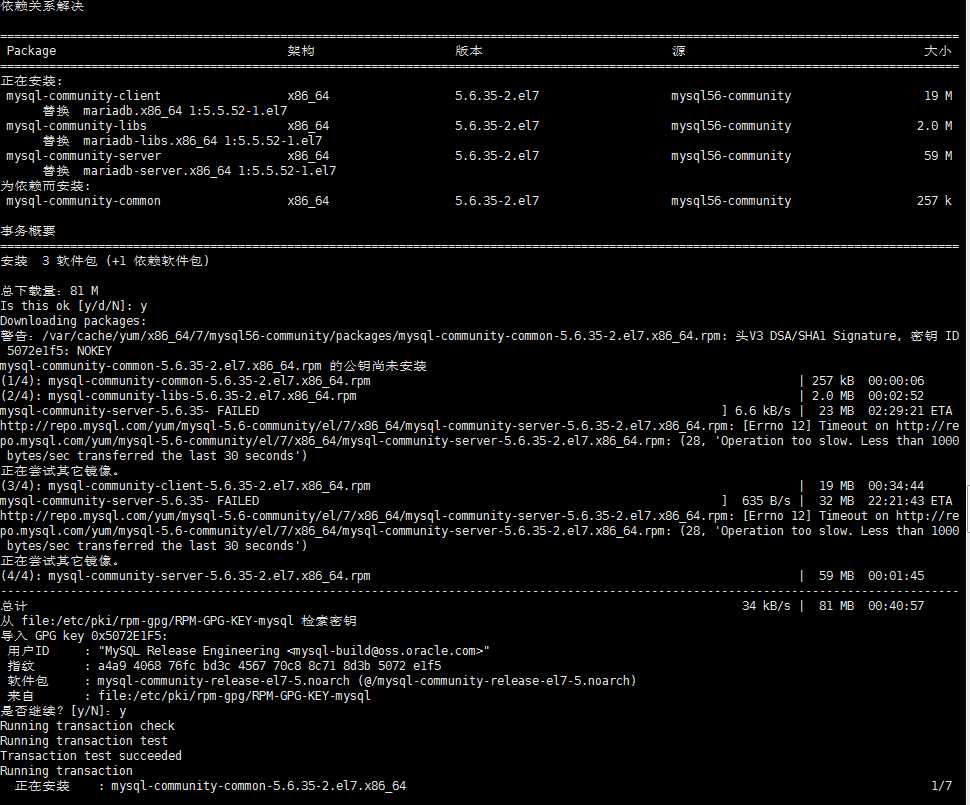
Task: Click the 'Package' column header text
Action: pyautogui.click(x=31, y=51)
